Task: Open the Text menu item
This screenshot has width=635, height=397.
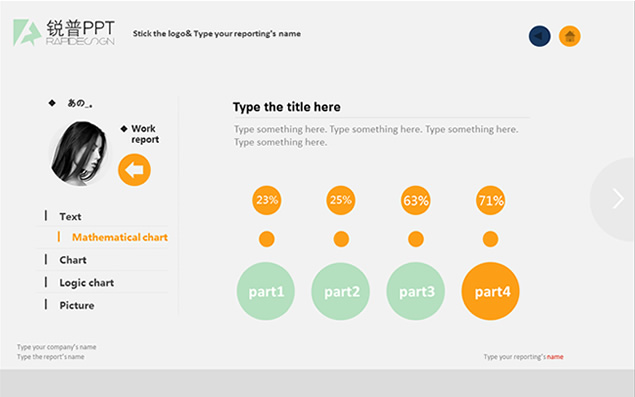Action: 70,216
